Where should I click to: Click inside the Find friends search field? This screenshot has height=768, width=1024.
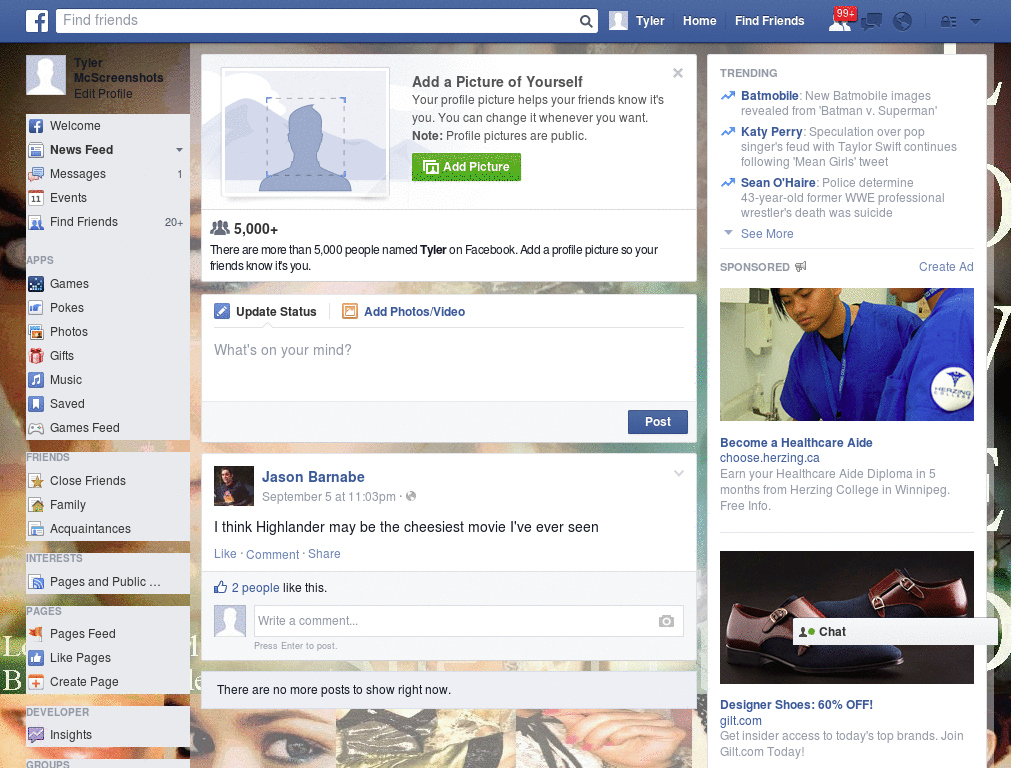point(317,20)
